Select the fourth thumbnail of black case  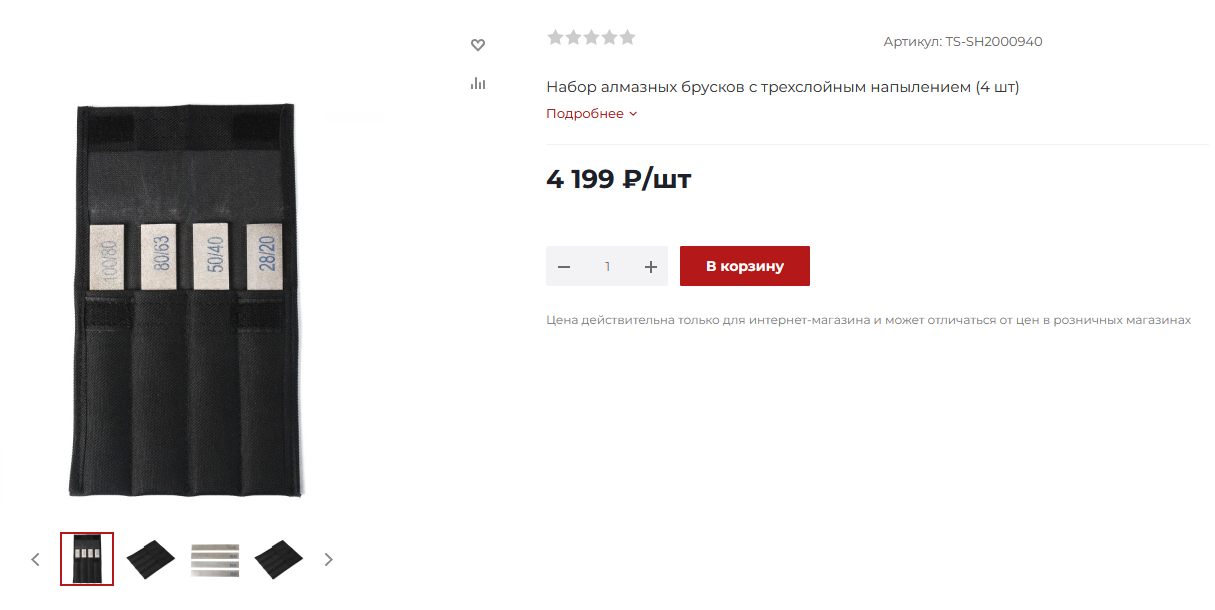279,559
